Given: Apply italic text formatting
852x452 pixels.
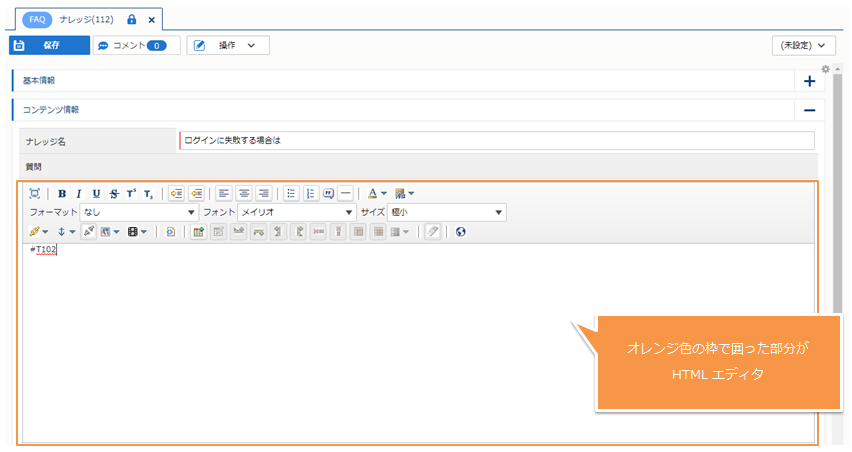Looking at the screenshot, I should pos(79,193).
